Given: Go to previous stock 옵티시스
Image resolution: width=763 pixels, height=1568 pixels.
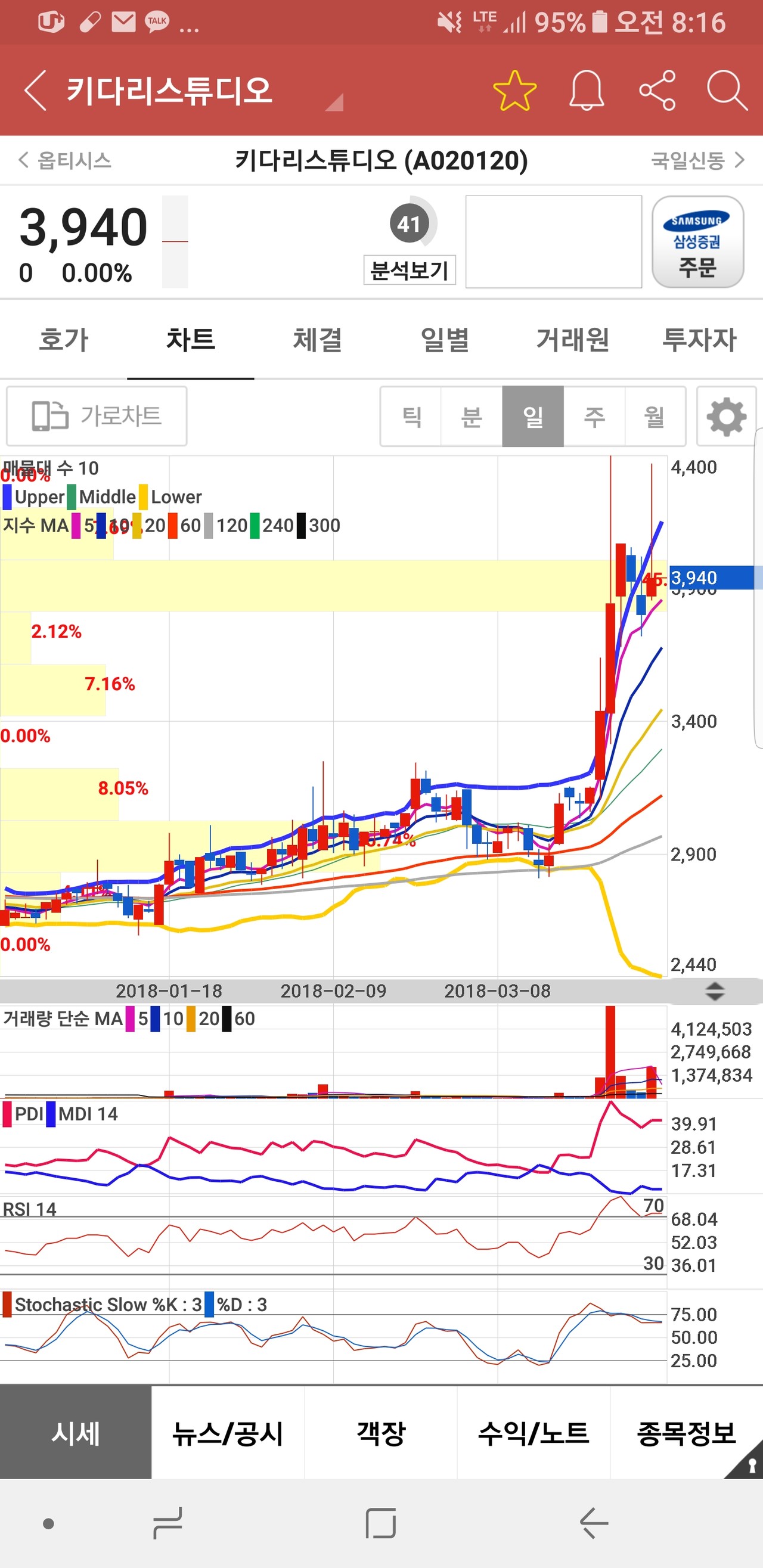Looking at the screenshot, I should 64,160.
